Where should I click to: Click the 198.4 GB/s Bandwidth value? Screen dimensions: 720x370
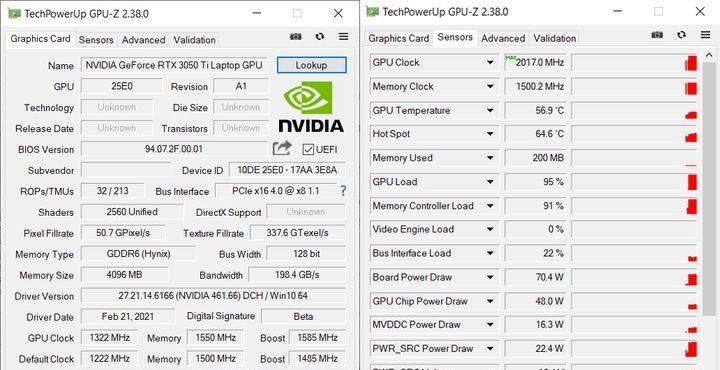click(x=297, y=275)
